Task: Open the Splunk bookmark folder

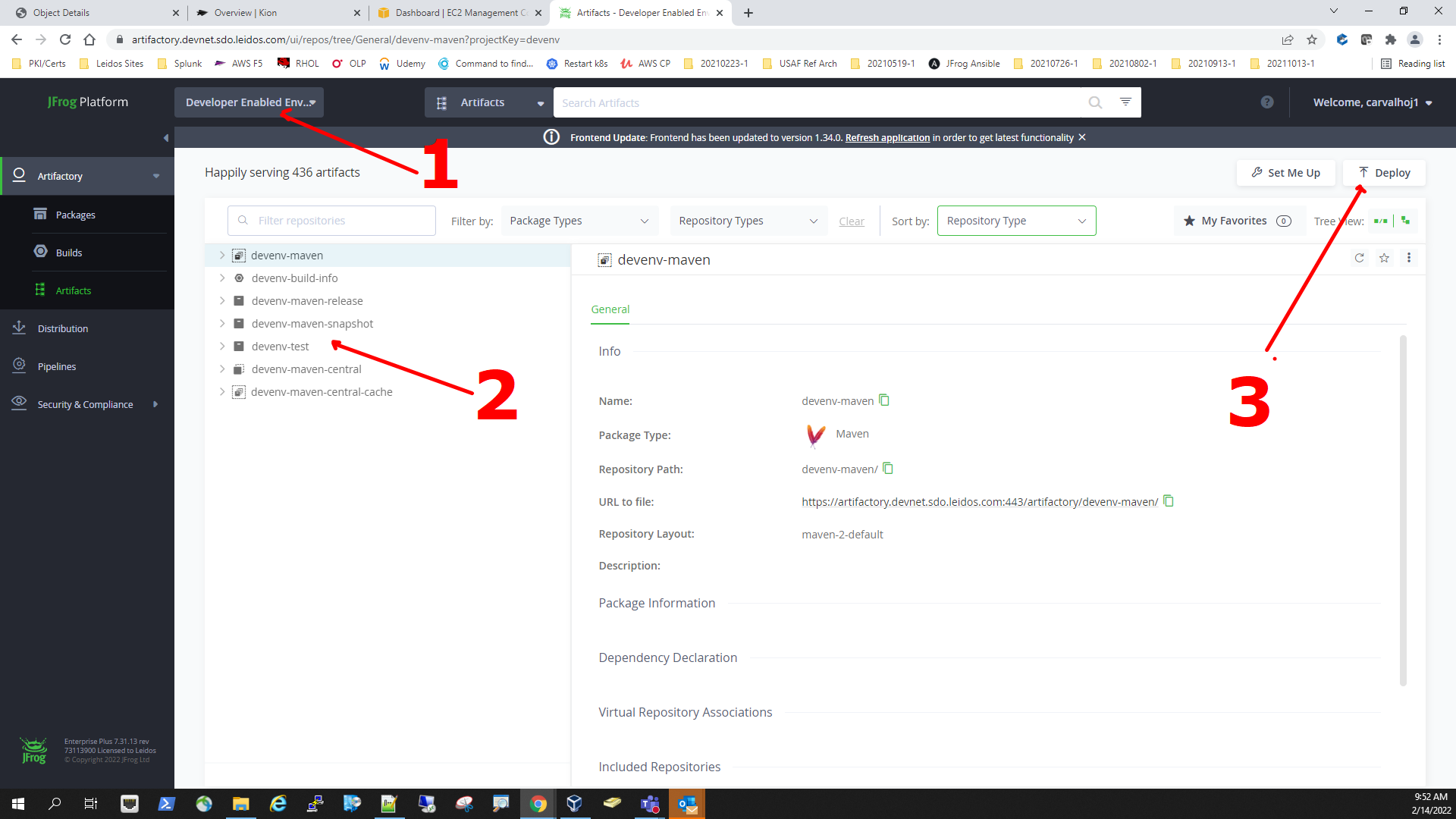Action: (180, 64)
